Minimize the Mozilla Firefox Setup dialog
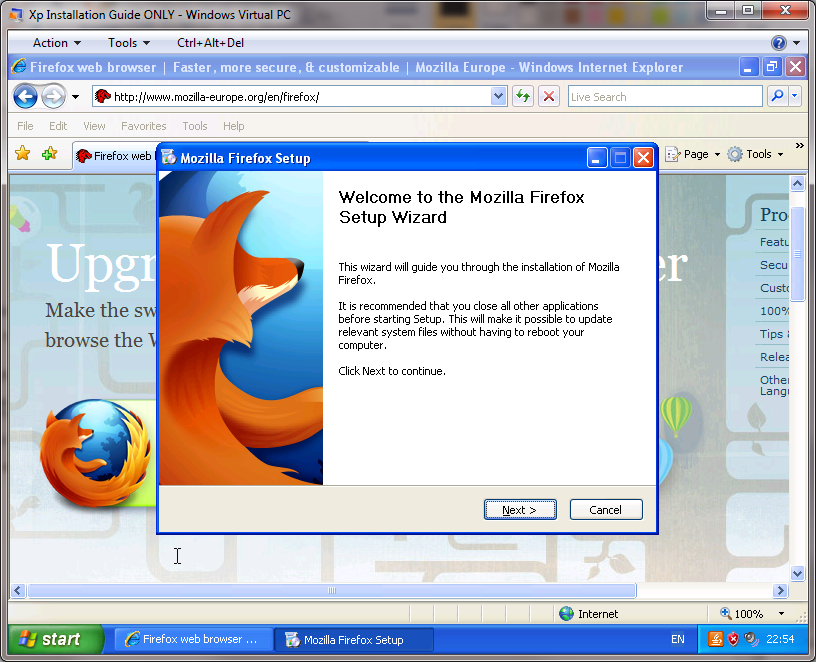The width and height of the screenshot is (816, 662). (x=596, y=158)
